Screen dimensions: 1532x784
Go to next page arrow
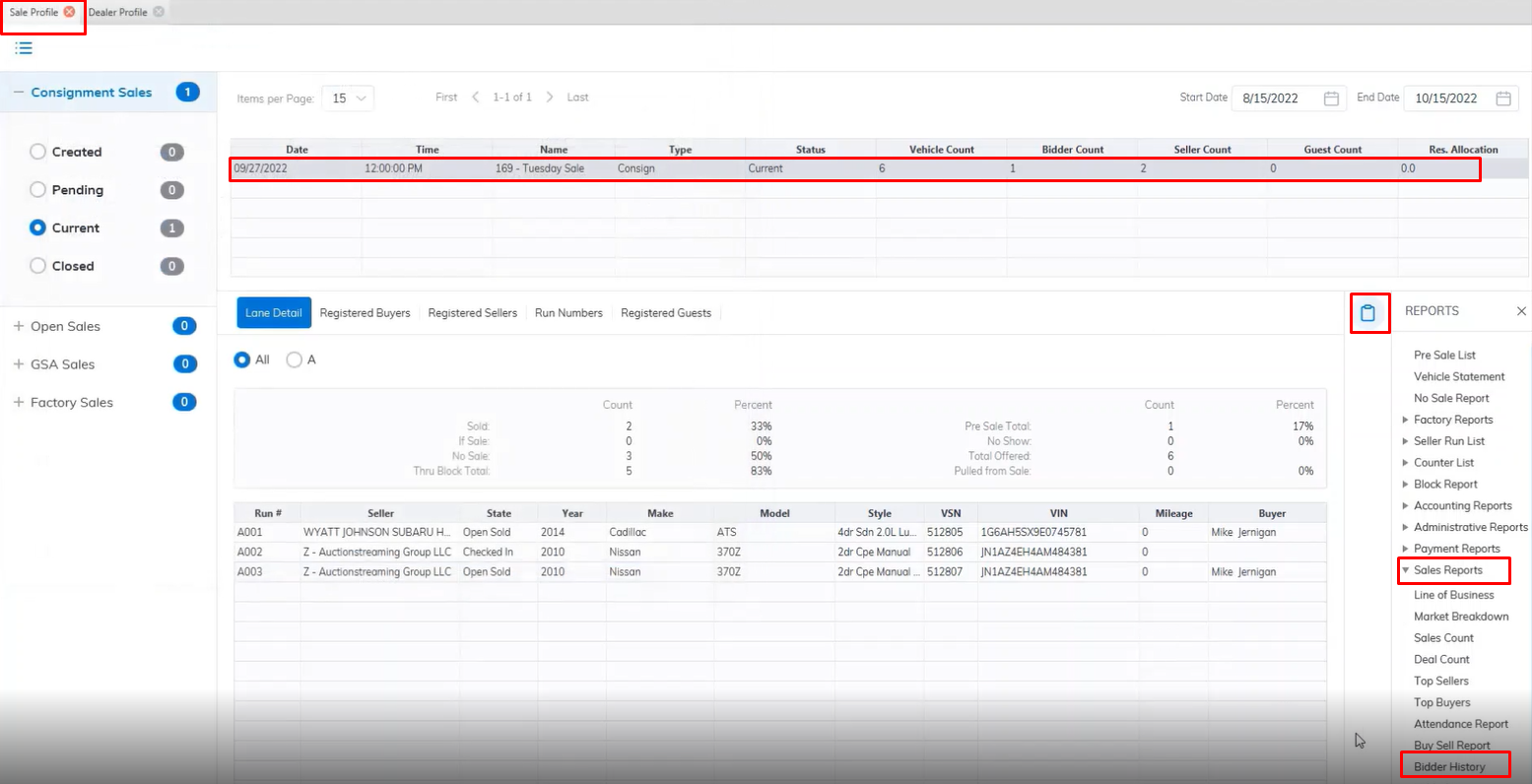pyautogui.click(x=550, y=98)
